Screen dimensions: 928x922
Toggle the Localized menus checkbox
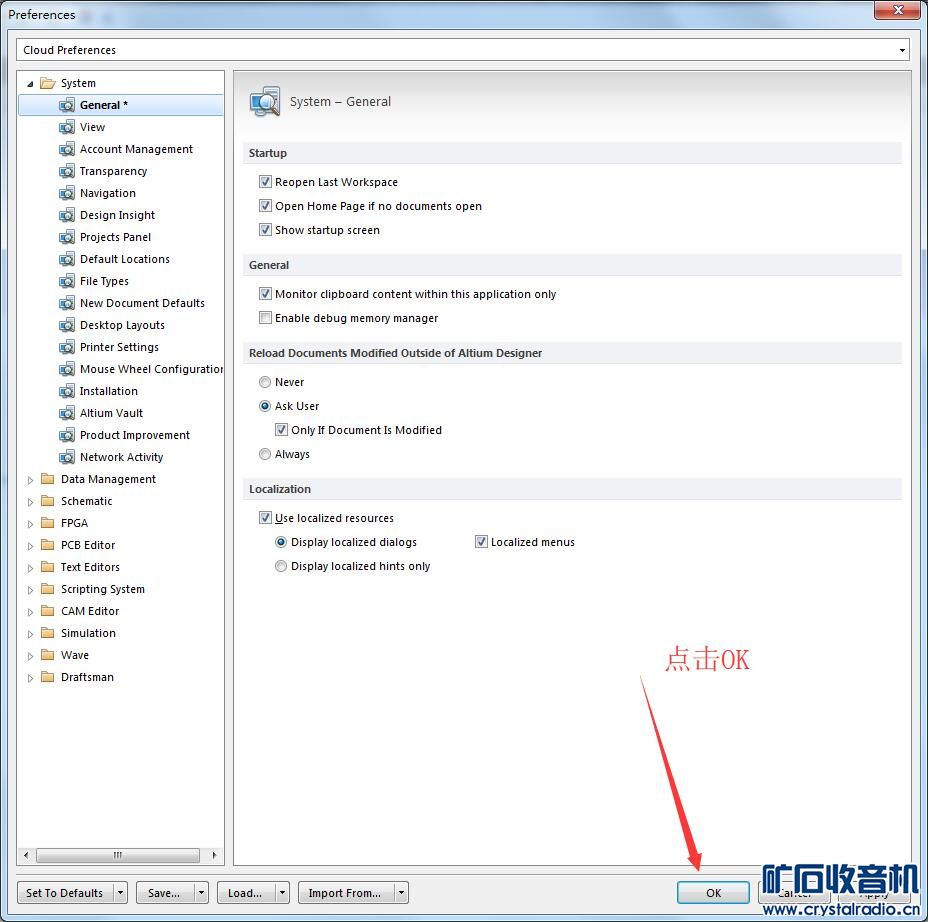coord(481,541)
